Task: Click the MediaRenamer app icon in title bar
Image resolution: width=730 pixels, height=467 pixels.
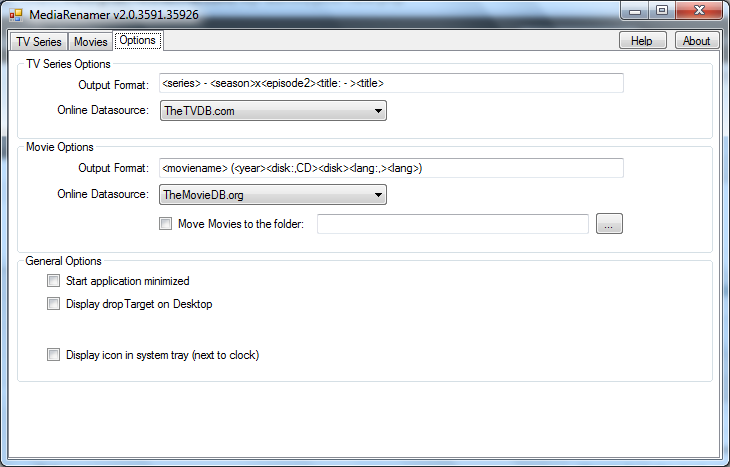Action: pos(16,13)
